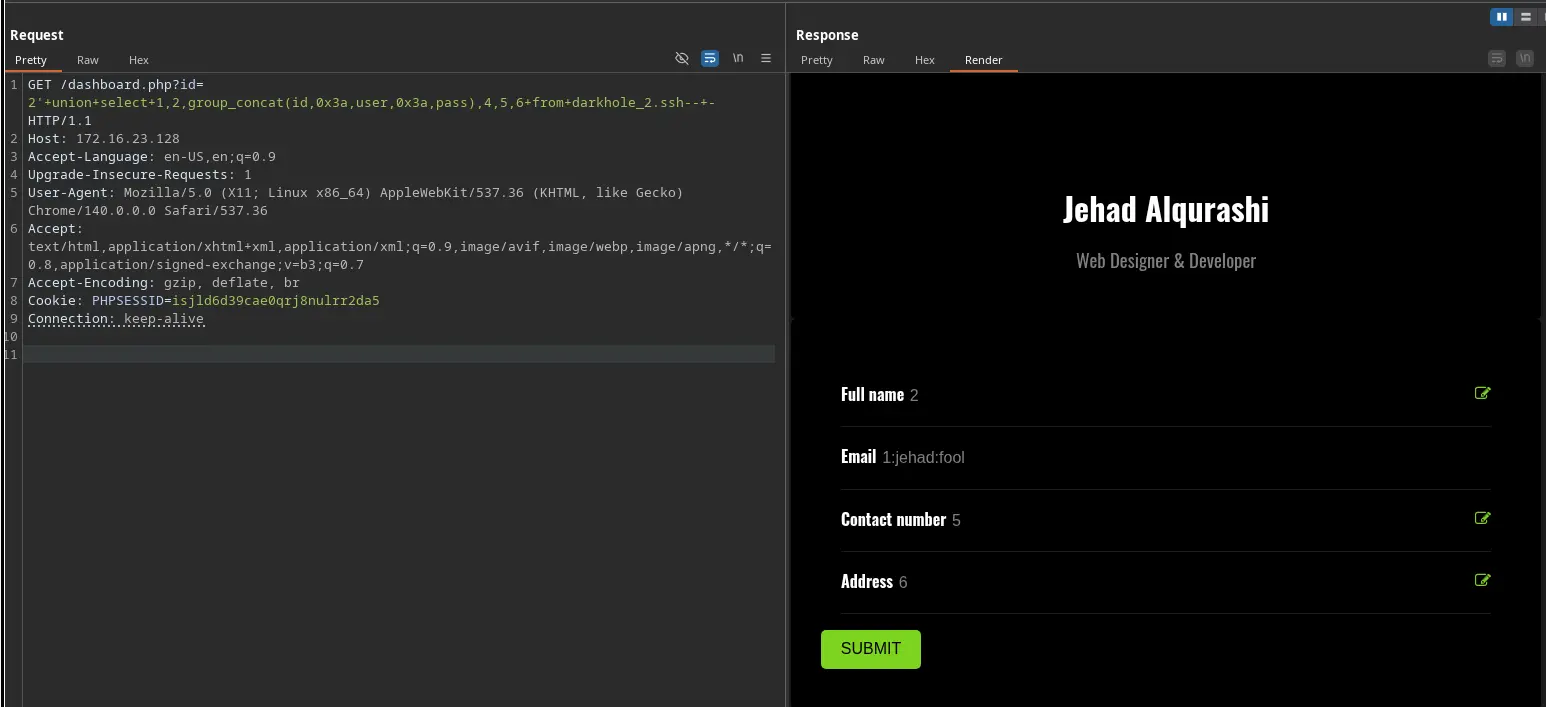Select the Pretty tab in Response panel
The width and height of the screenshot is (1546, 707).
[x=816, y=60]
